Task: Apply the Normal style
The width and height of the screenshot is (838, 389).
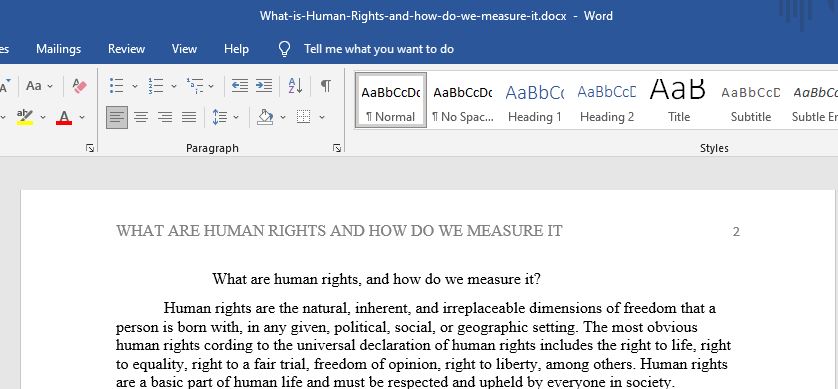Action: (391, 100)
